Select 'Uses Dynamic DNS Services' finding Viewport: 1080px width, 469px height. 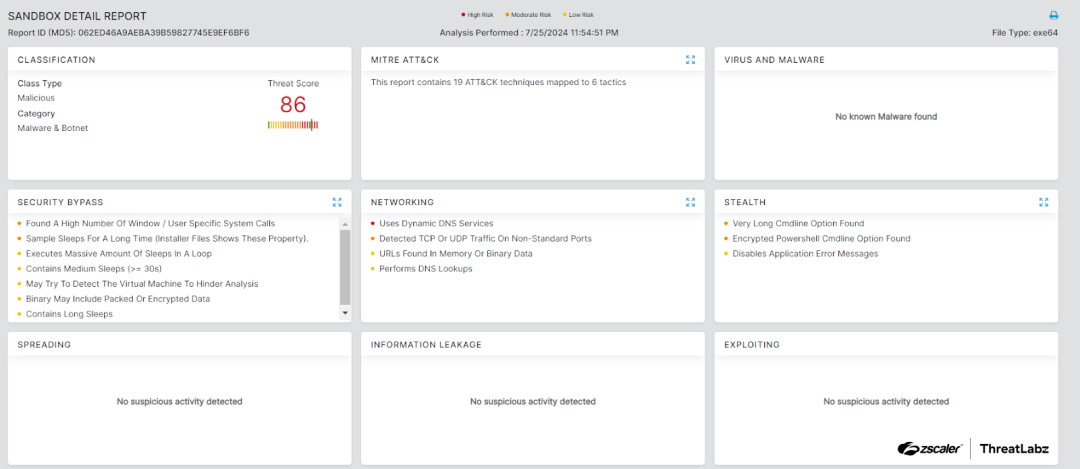click(436, 224)
